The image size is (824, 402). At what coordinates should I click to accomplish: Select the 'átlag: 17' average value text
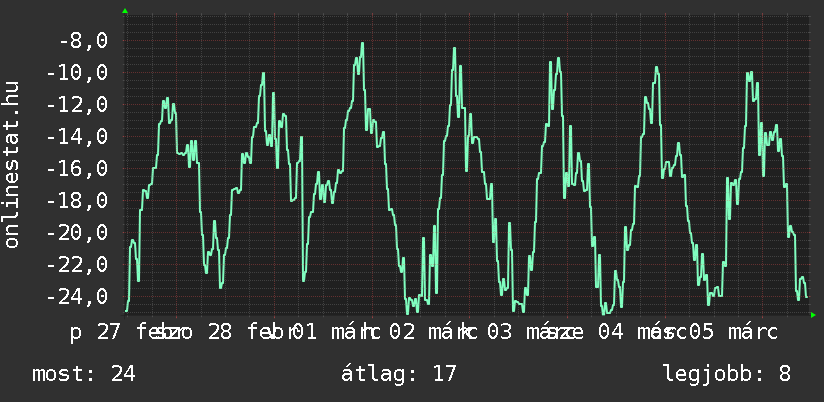[399, 375]
